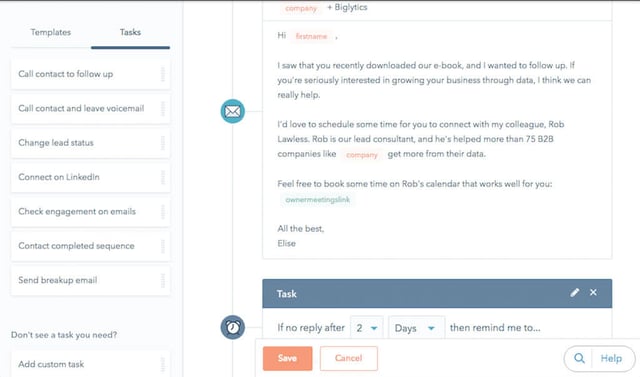Screen dimensions: 640x377
Task: Click the alarm clock task step icon
Action: [x=233, y=327]
